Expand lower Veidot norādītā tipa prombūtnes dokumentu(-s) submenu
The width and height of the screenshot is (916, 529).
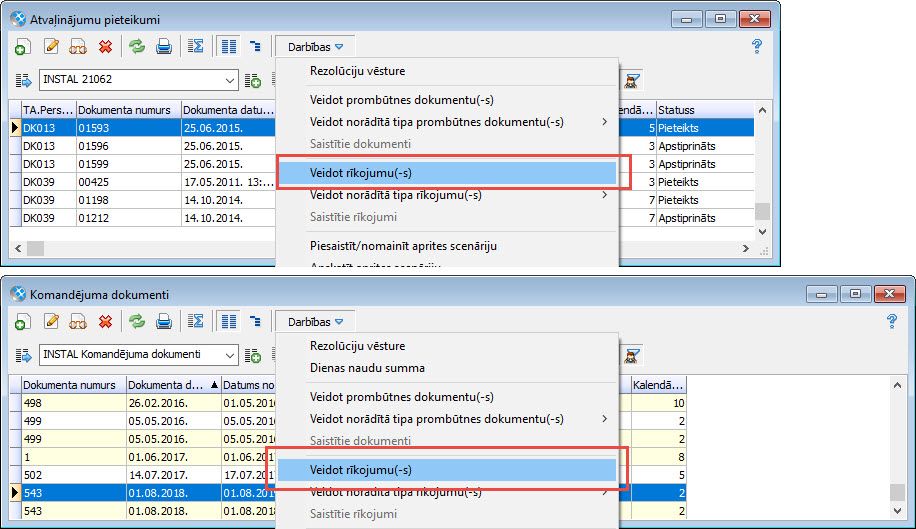(x=605, y=419)
